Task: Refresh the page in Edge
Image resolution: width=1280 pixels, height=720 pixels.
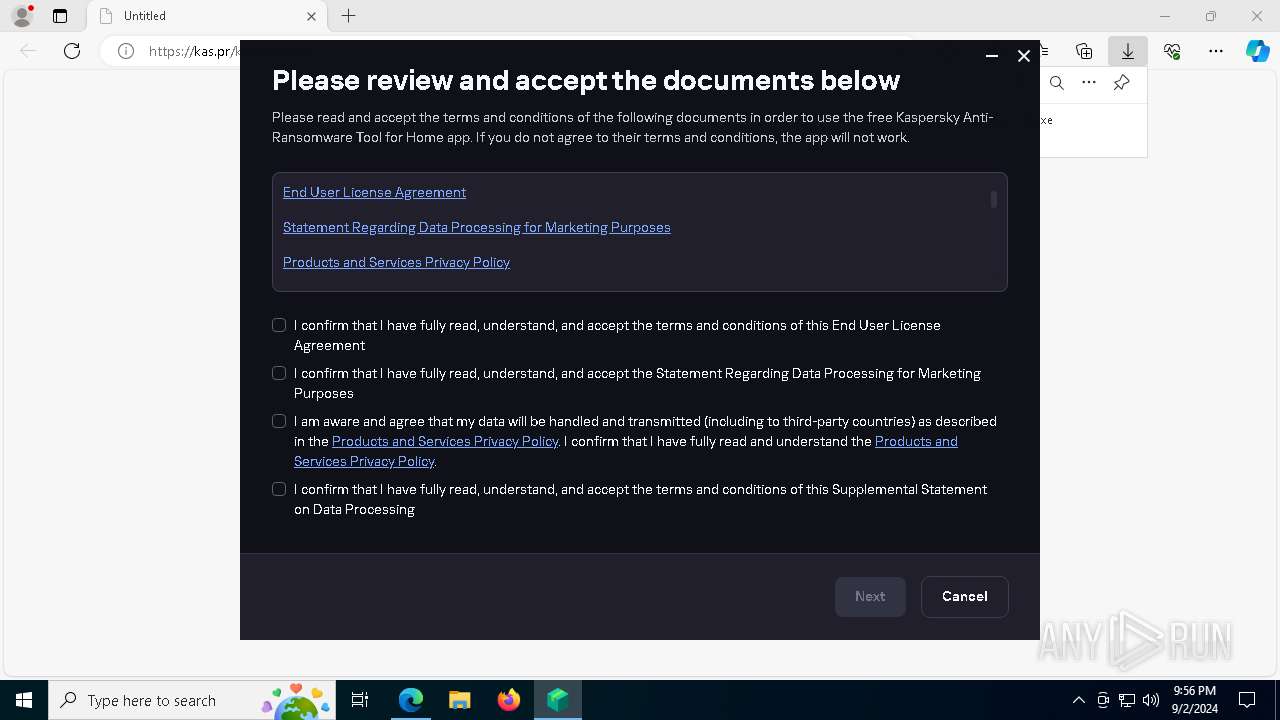Action: [x=72, y=51]
